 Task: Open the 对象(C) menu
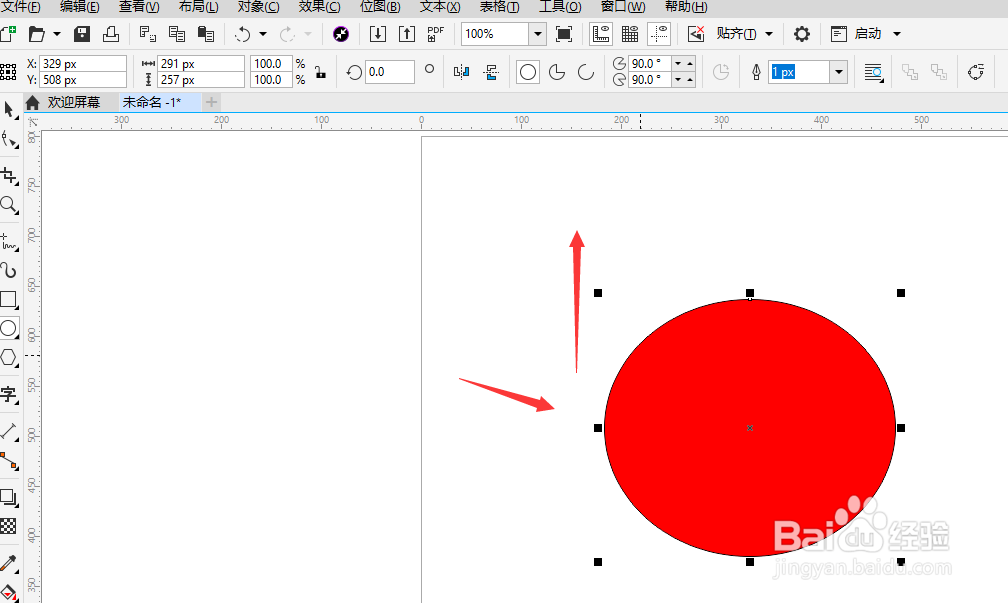pos(258,7)
